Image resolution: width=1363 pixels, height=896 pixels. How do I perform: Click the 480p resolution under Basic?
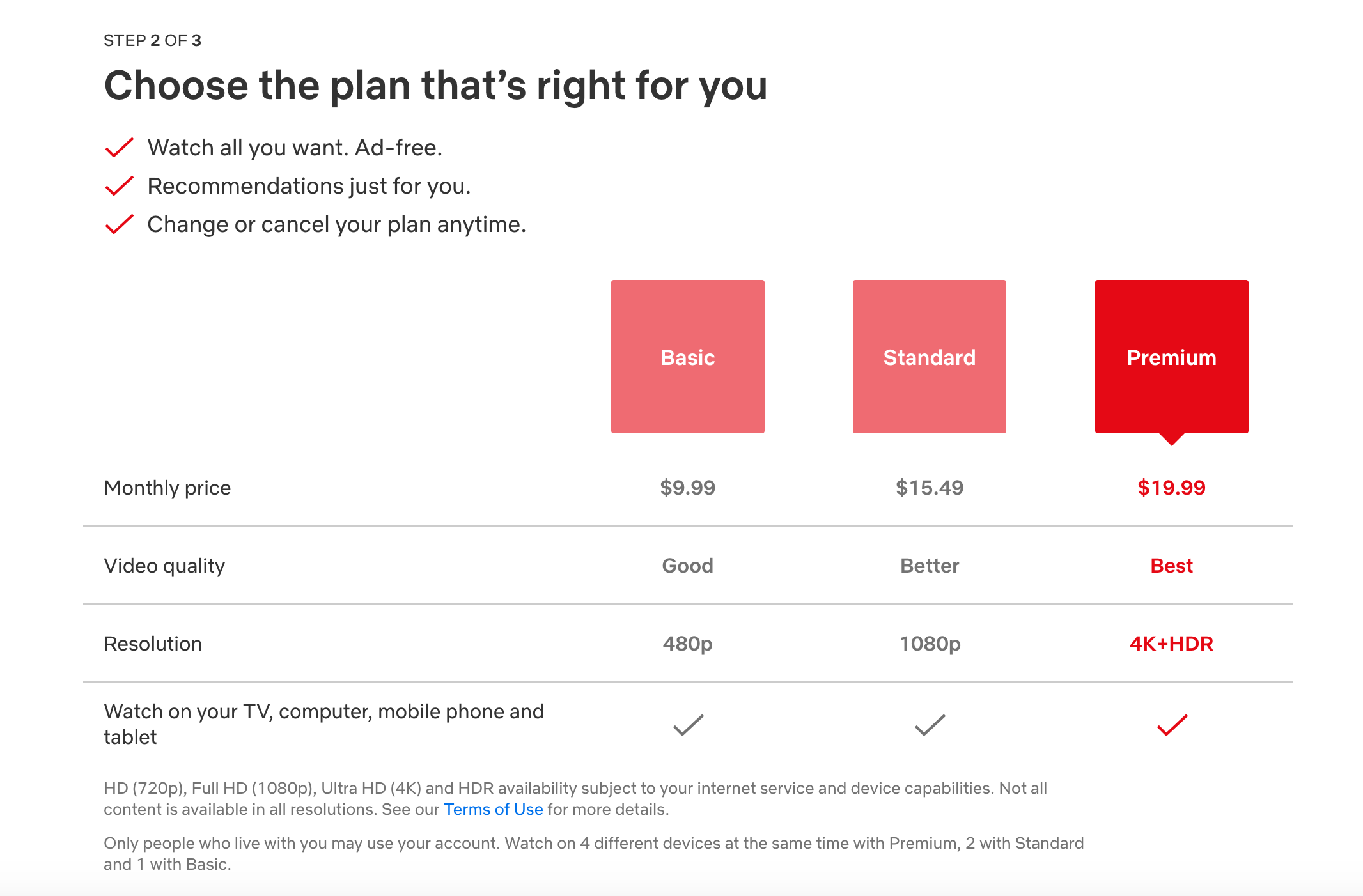click(687, 644)
